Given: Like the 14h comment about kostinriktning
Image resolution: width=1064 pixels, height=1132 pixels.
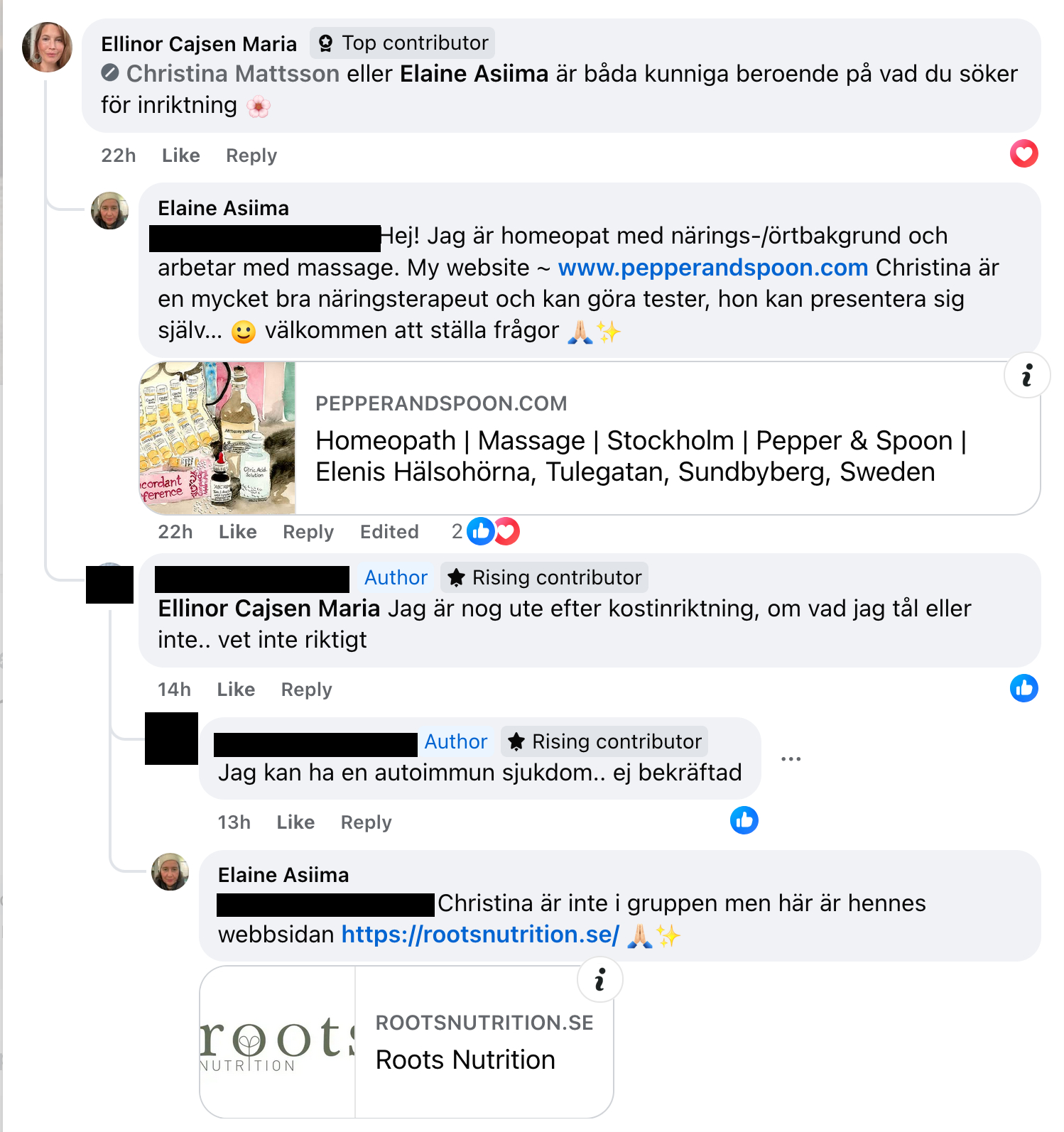Looking at the screenshot, I should click(x=236, y=690).
